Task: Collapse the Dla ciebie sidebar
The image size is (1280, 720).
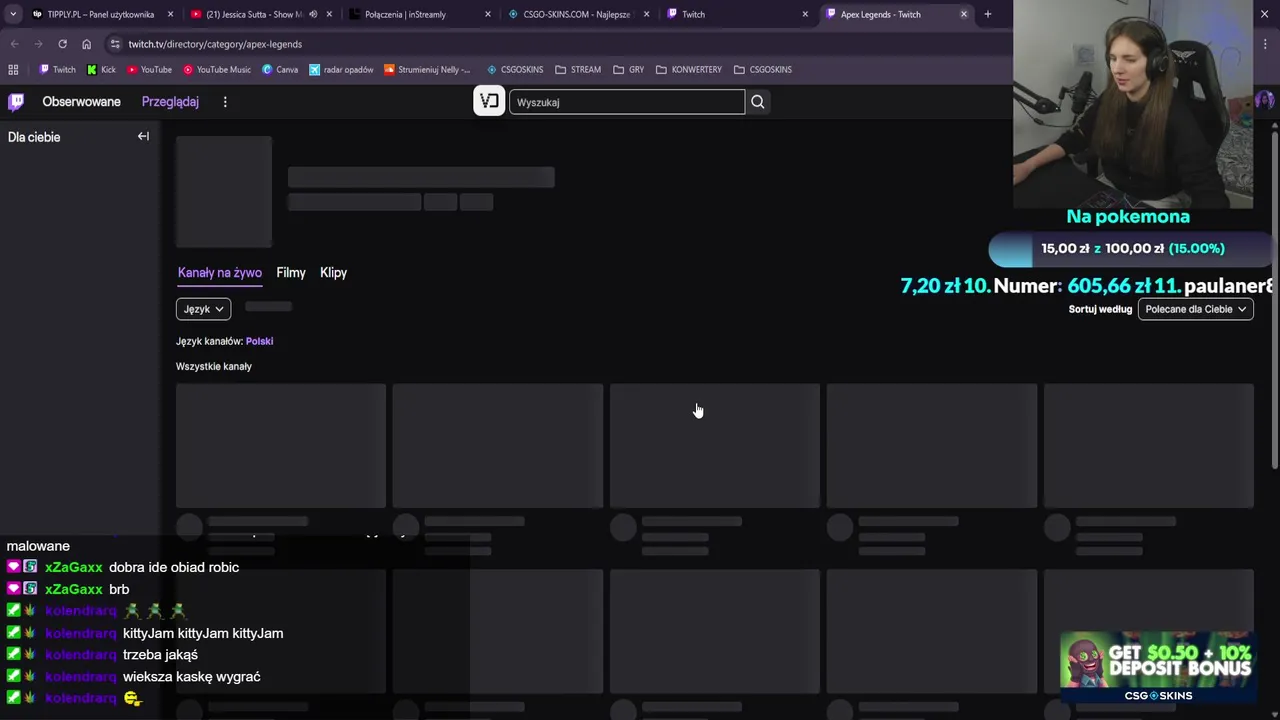Action: point(143,137)
